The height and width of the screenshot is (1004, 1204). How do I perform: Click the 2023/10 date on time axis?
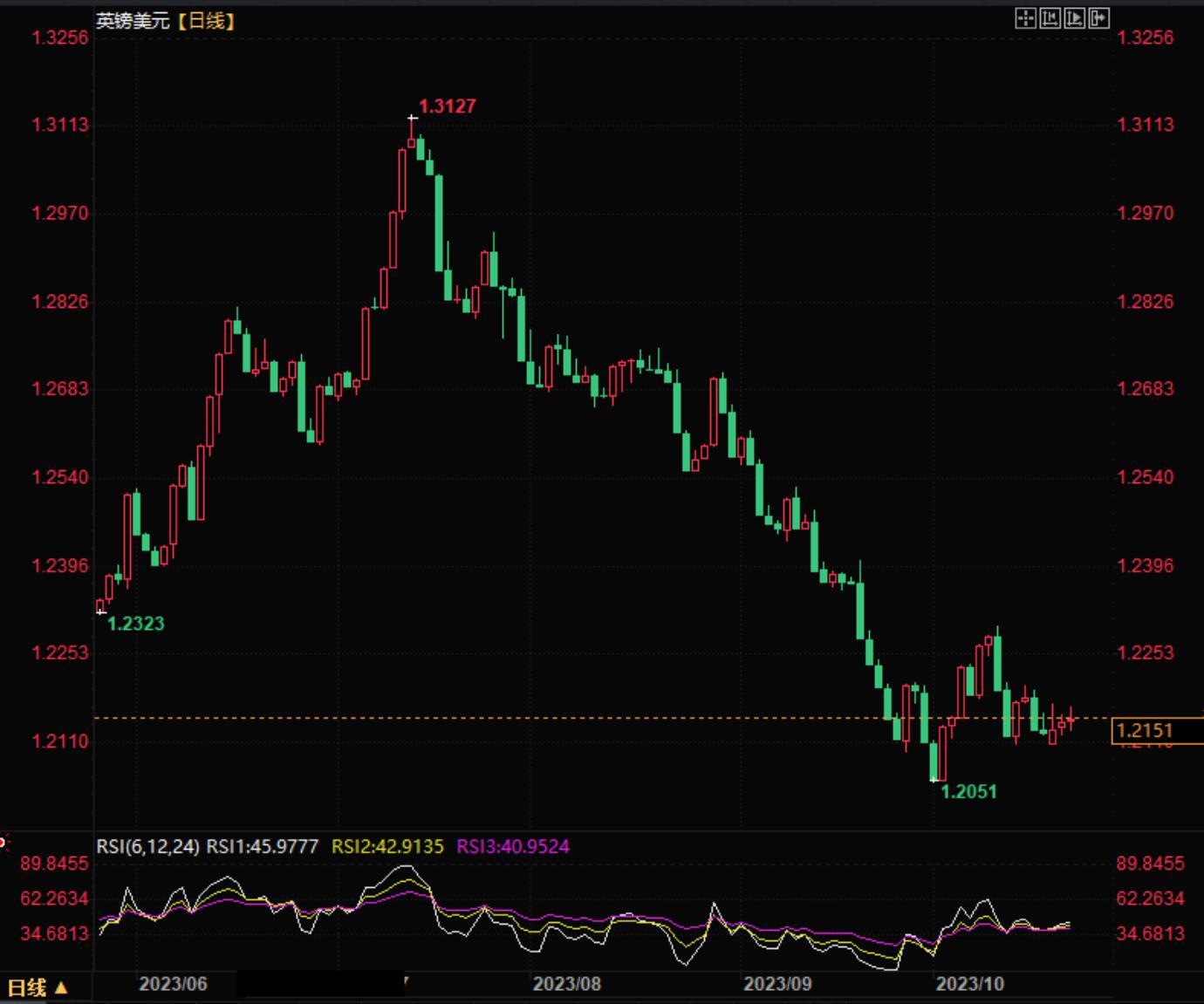(x=970, y=984)
